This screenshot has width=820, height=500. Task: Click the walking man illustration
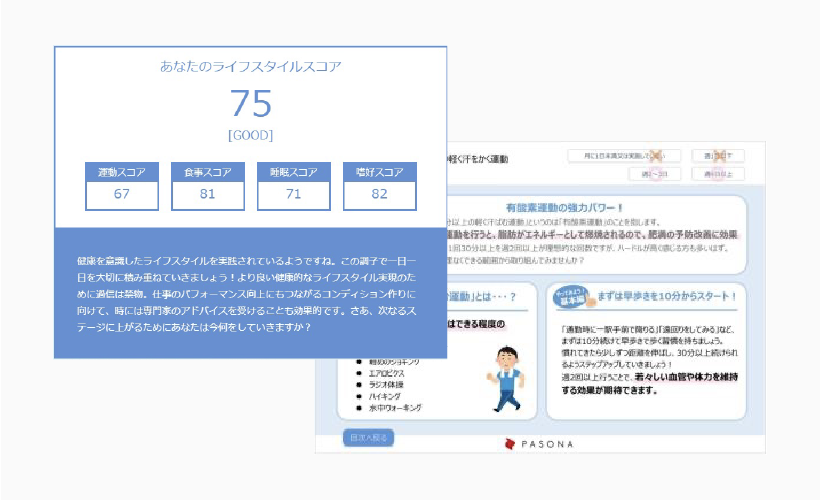point(505,379)
